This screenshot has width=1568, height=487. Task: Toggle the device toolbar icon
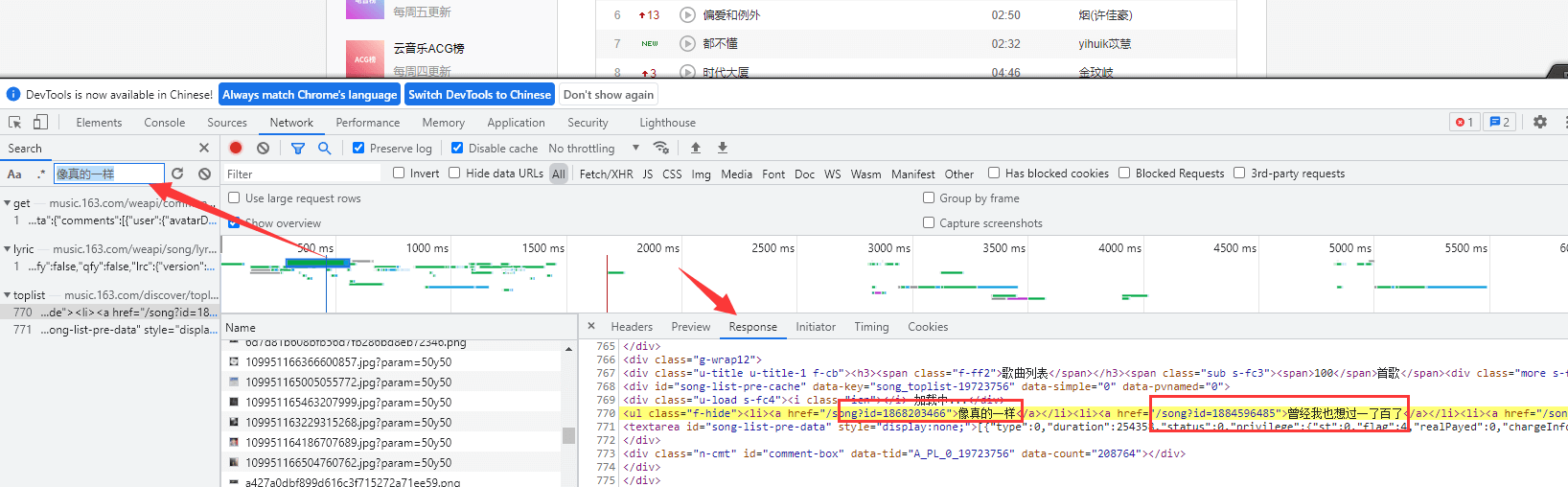[x=40, y=123]
